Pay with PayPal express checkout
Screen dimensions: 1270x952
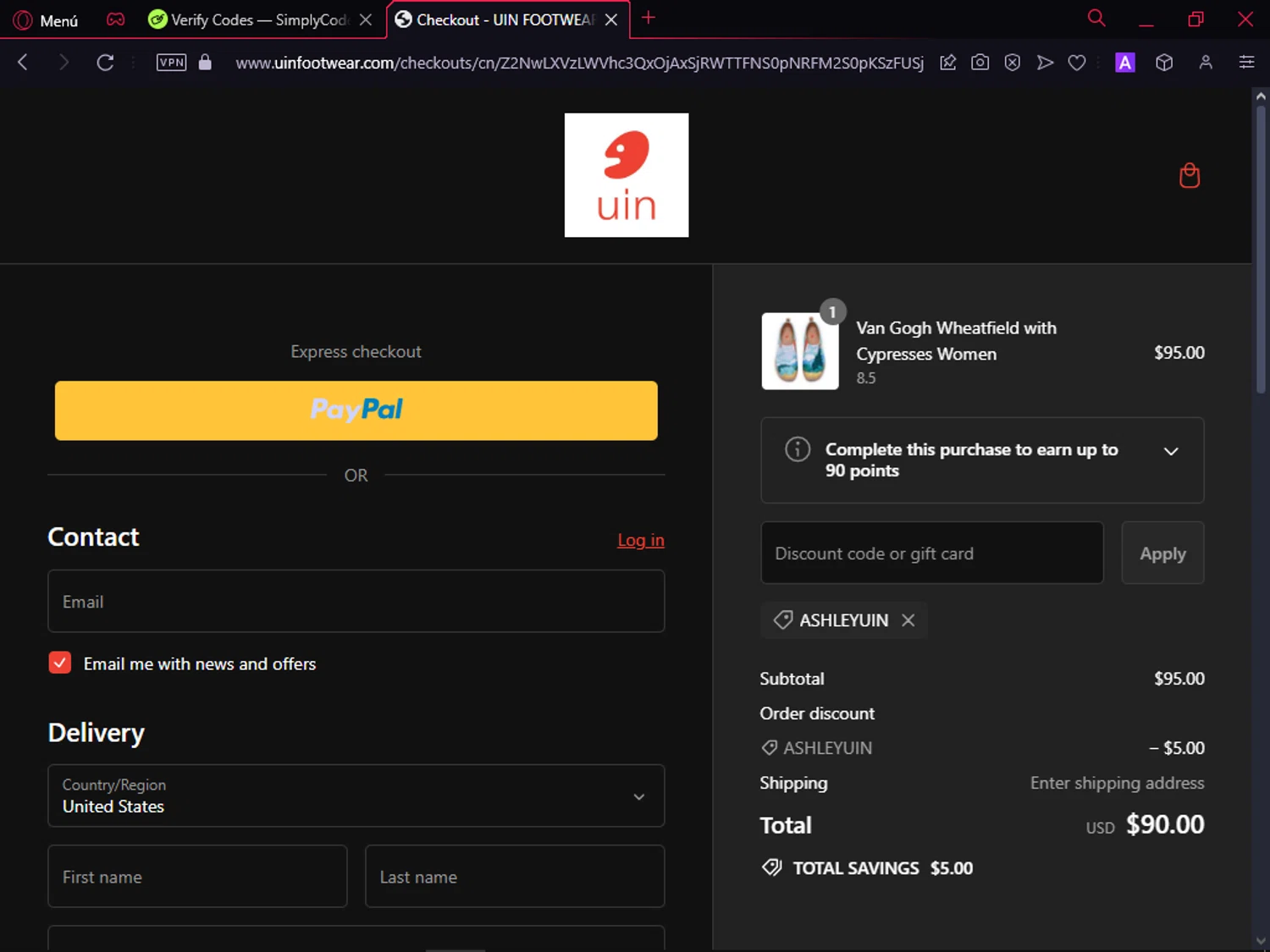(356, 410)
